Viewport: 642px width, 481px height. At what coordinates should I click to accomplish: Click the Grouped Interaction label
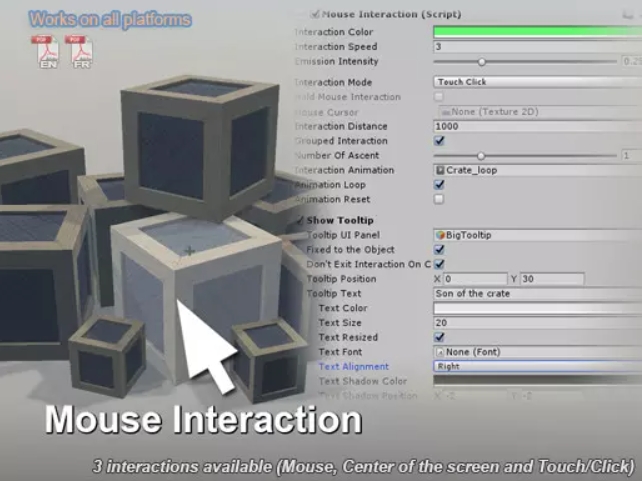click(x=341, y=141)
